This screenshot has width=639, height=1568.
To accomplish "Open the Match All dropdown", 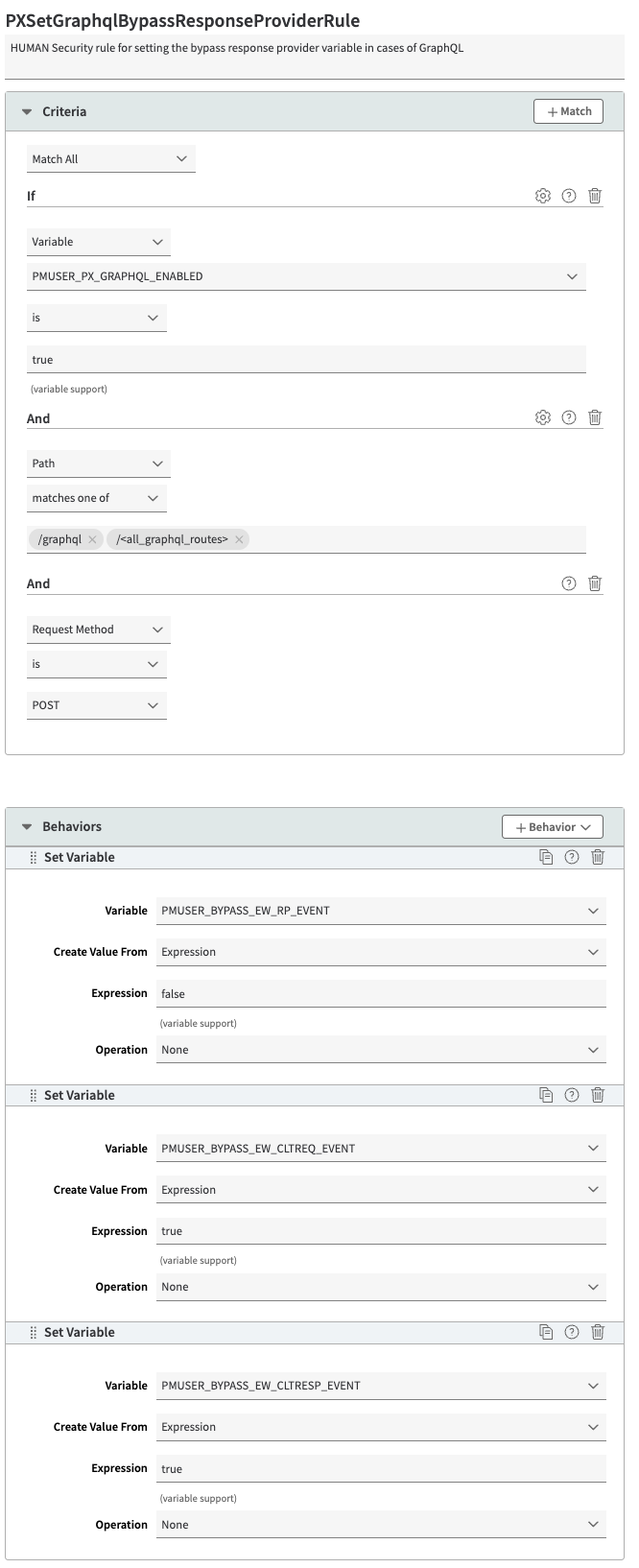I will pos(110,159).
